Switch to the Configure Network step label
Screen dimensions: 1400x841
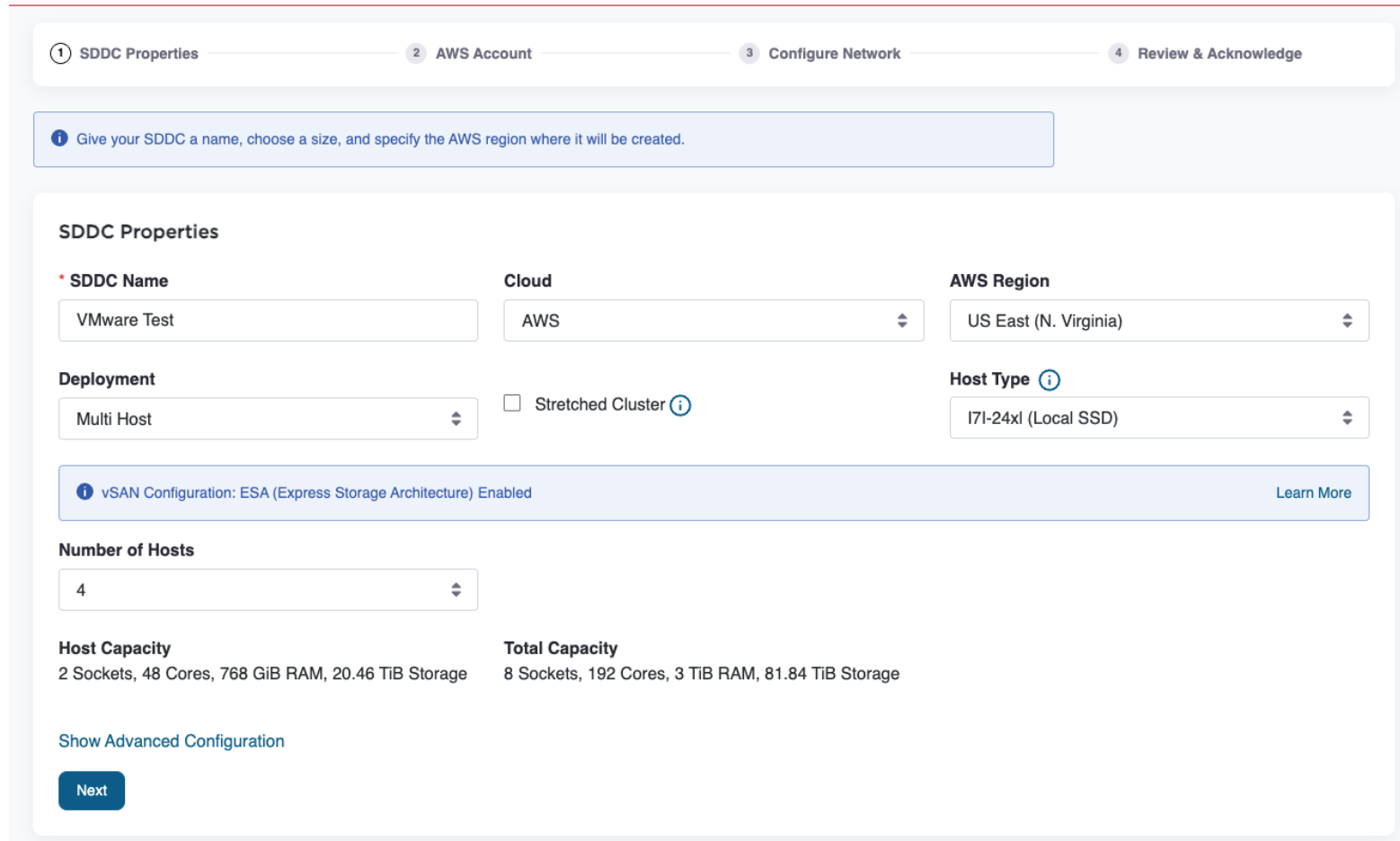coord(834,54)
